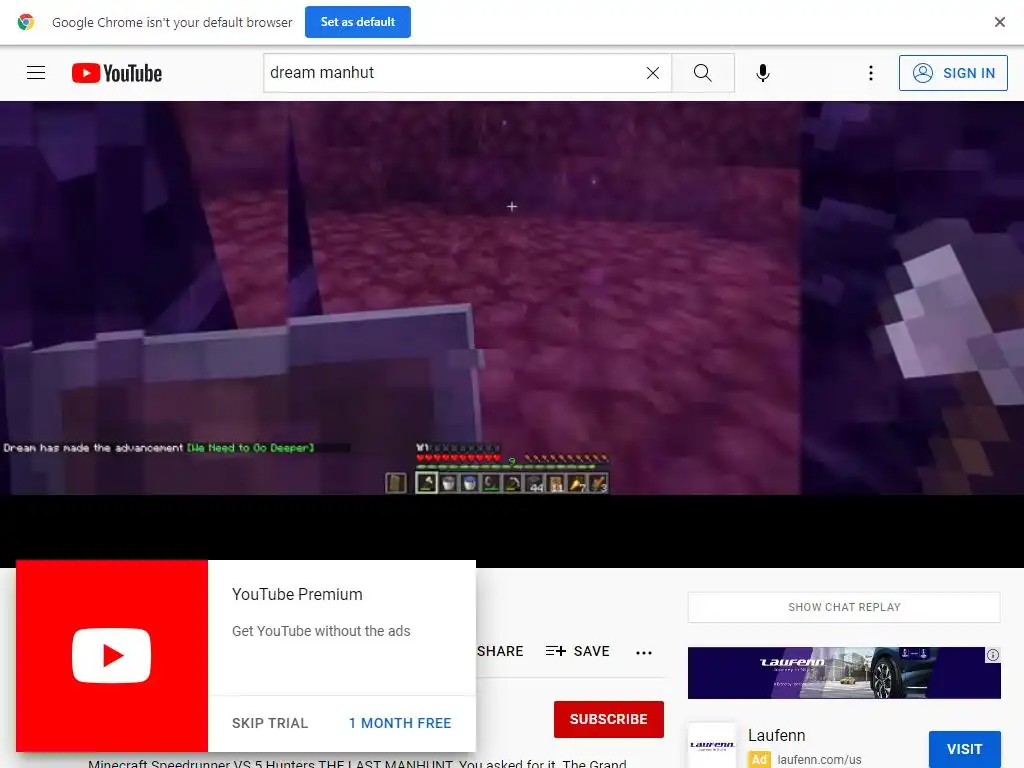
Task: Click the Minecraft Speedrunner description text
Action: pyautogui.click(x=357, y=763)
